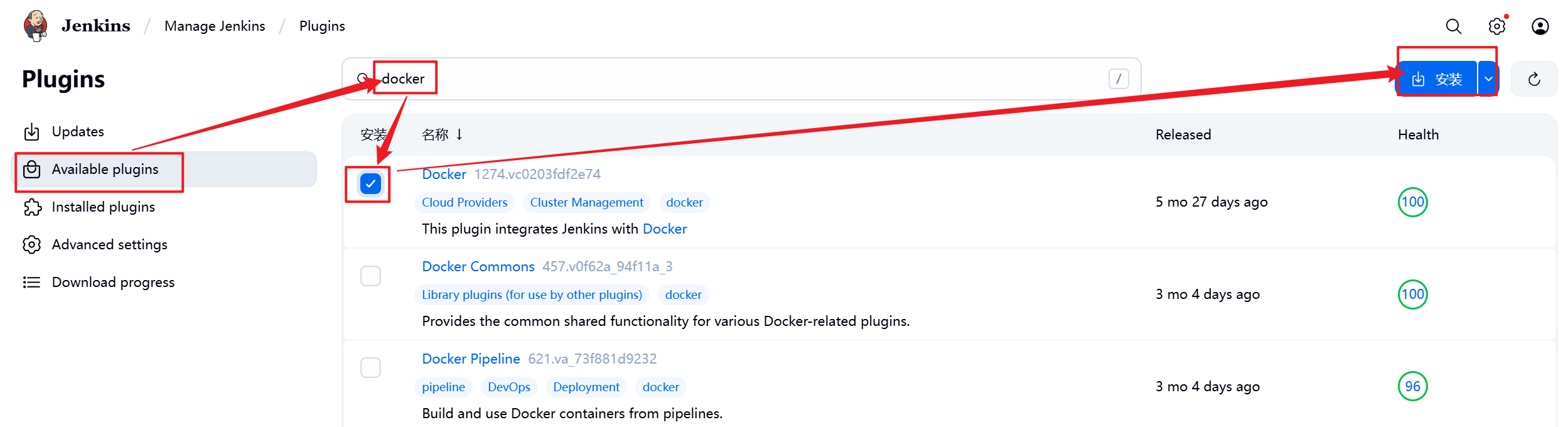View Download progress
1568x427 pixels.
pos(164,283)
